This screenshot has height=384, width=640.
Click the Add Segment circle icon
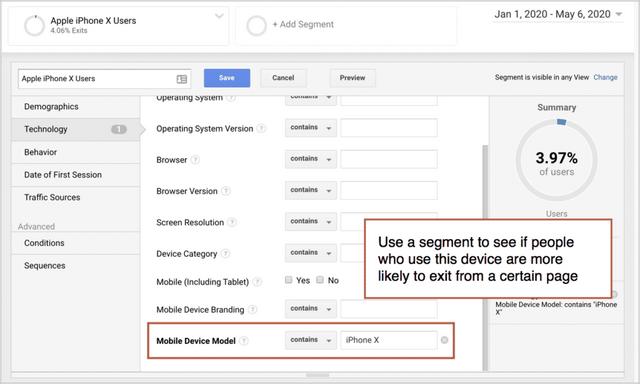256,26
